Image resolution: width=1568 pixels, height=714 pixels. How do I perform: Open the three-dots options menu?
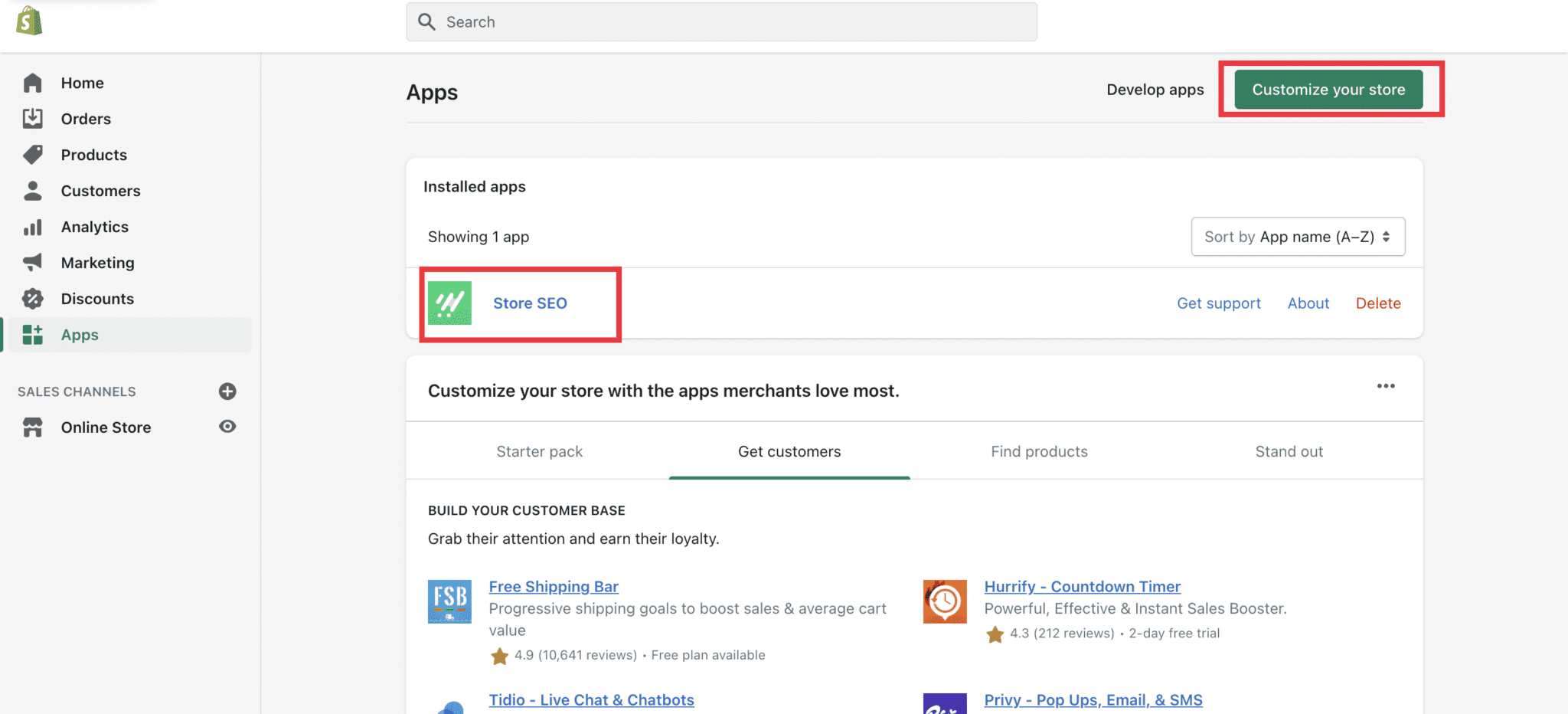[1386, 386]
